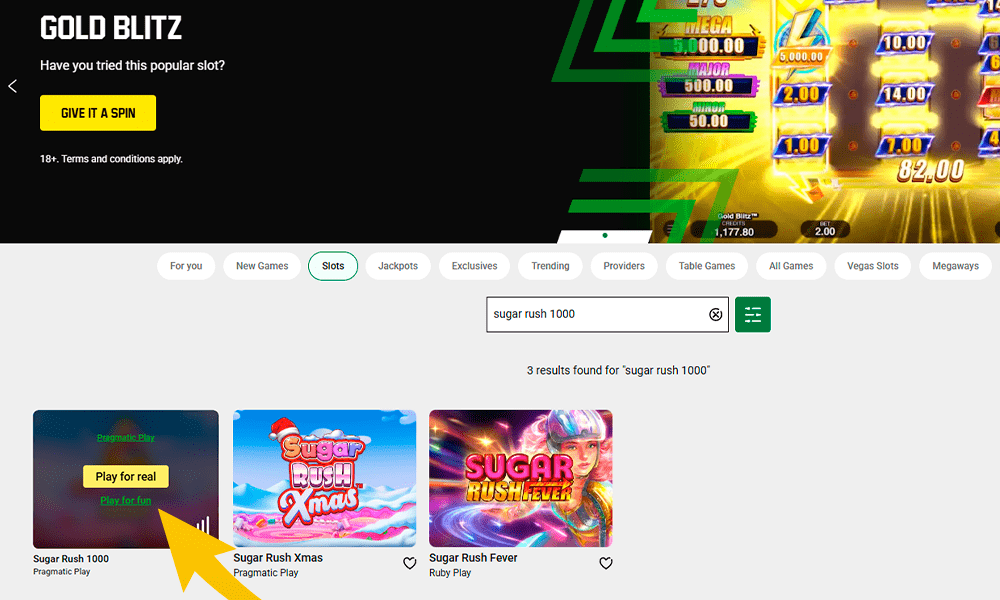Open the Providers tab
1000x600 pixels.
coord(625,266)
